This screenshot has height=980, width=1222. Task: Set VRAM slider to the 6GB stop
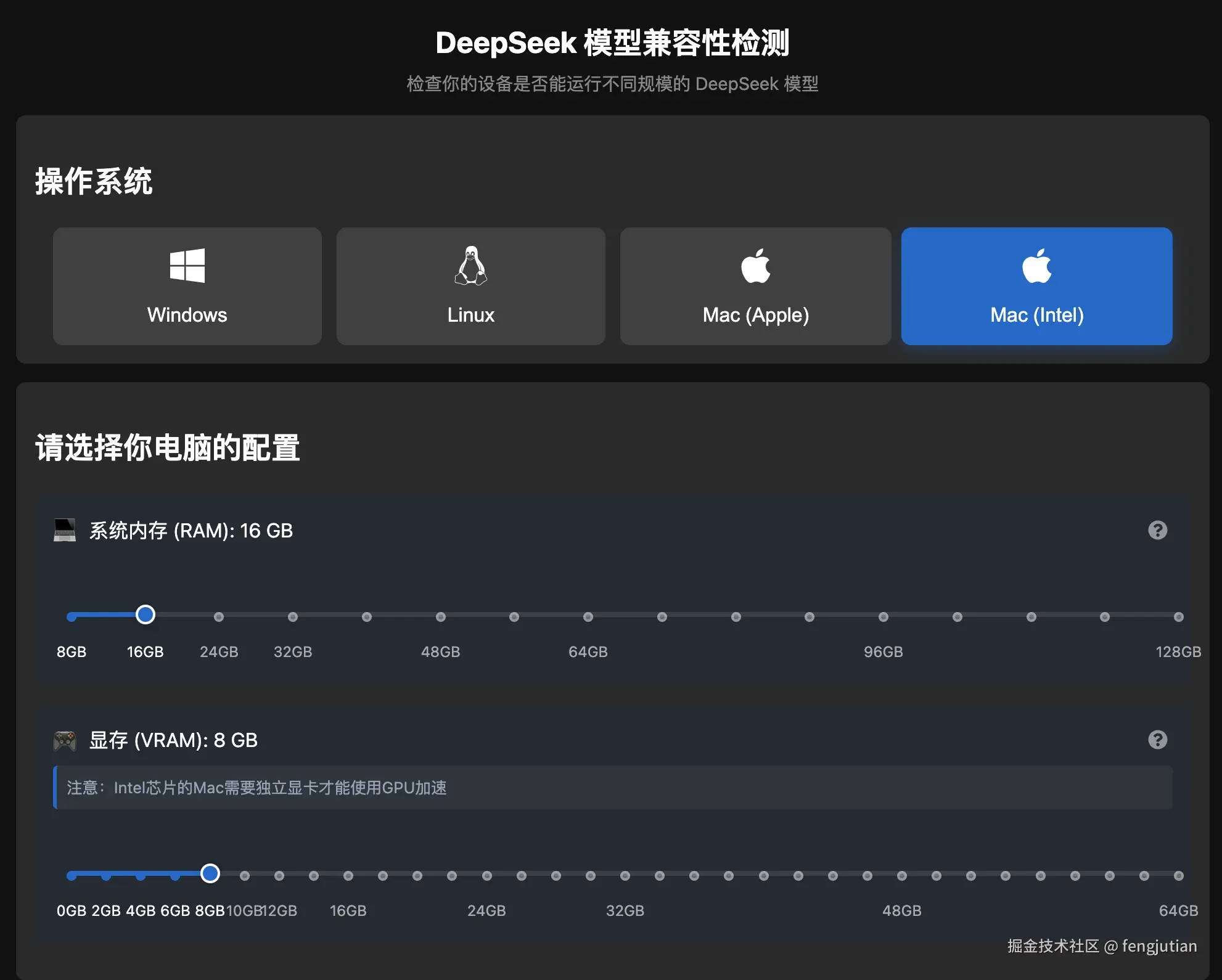pos(175,876)
